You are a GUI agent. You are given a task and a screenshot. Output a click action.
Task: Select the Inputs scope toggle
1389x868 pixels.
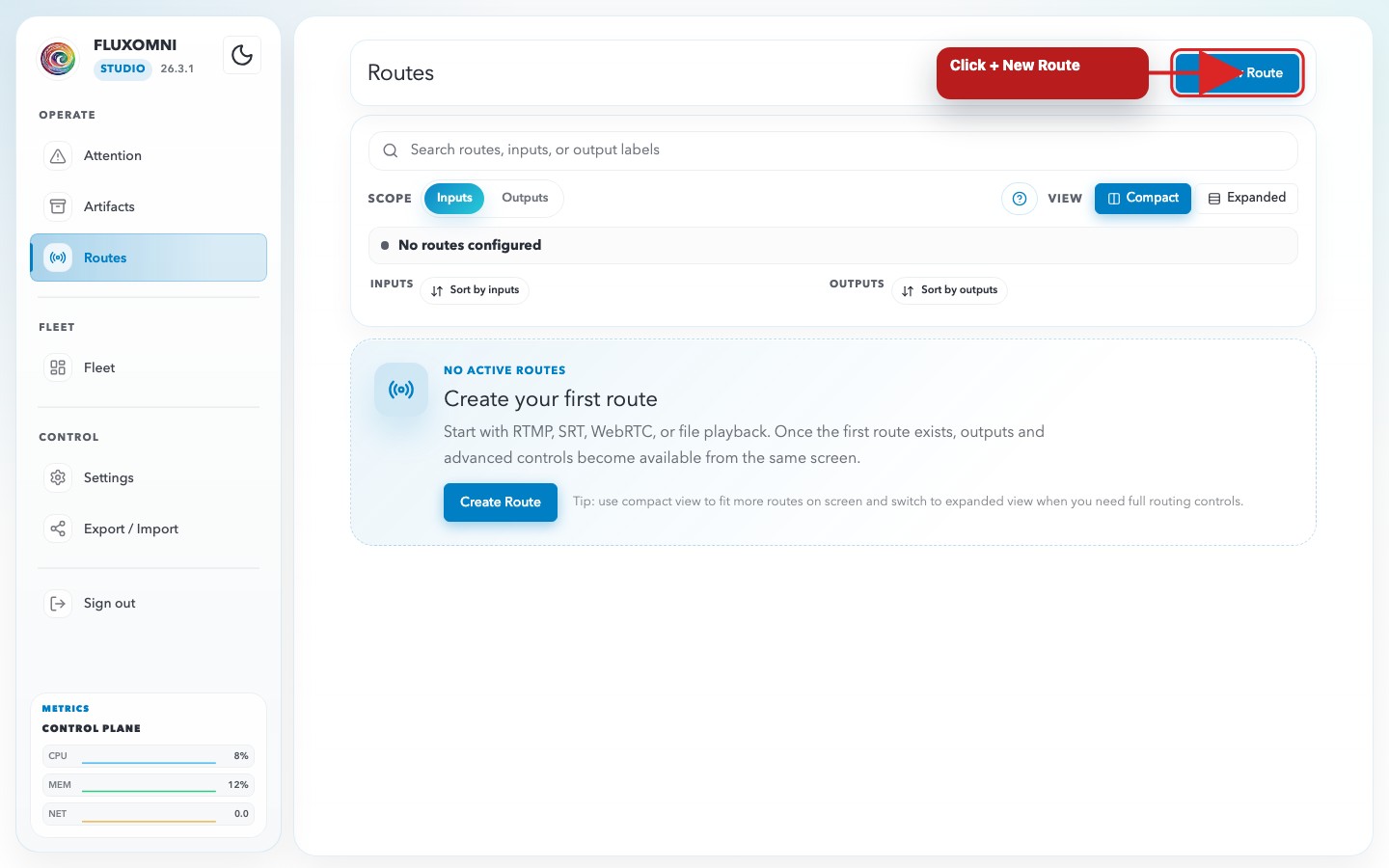pyautogui.click(x=454, y=198)
